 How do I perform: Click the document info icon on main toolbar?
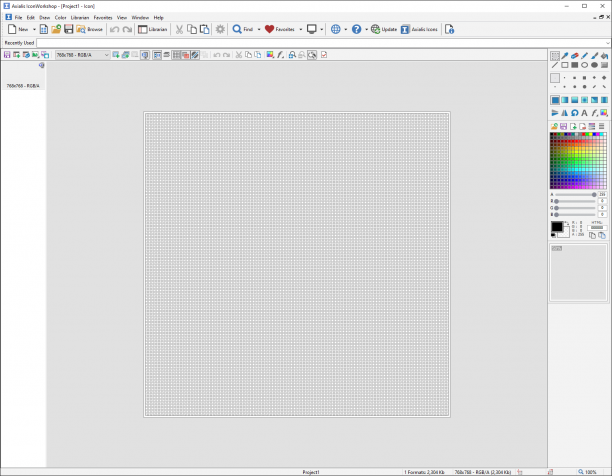pos(450,29)
